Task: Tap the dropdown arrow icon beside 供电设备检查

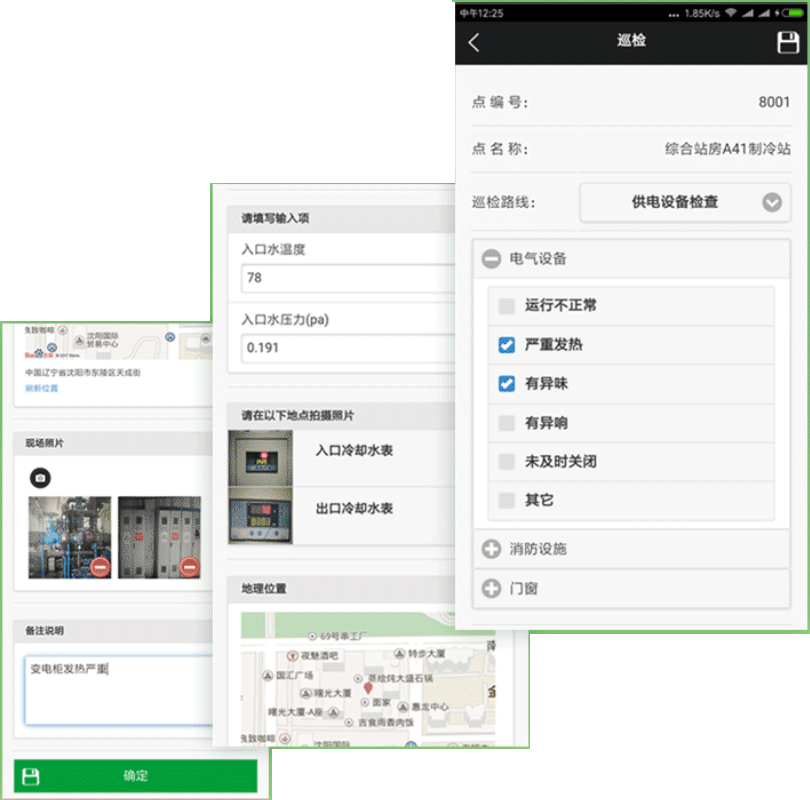Action: [x=771, y=202]
